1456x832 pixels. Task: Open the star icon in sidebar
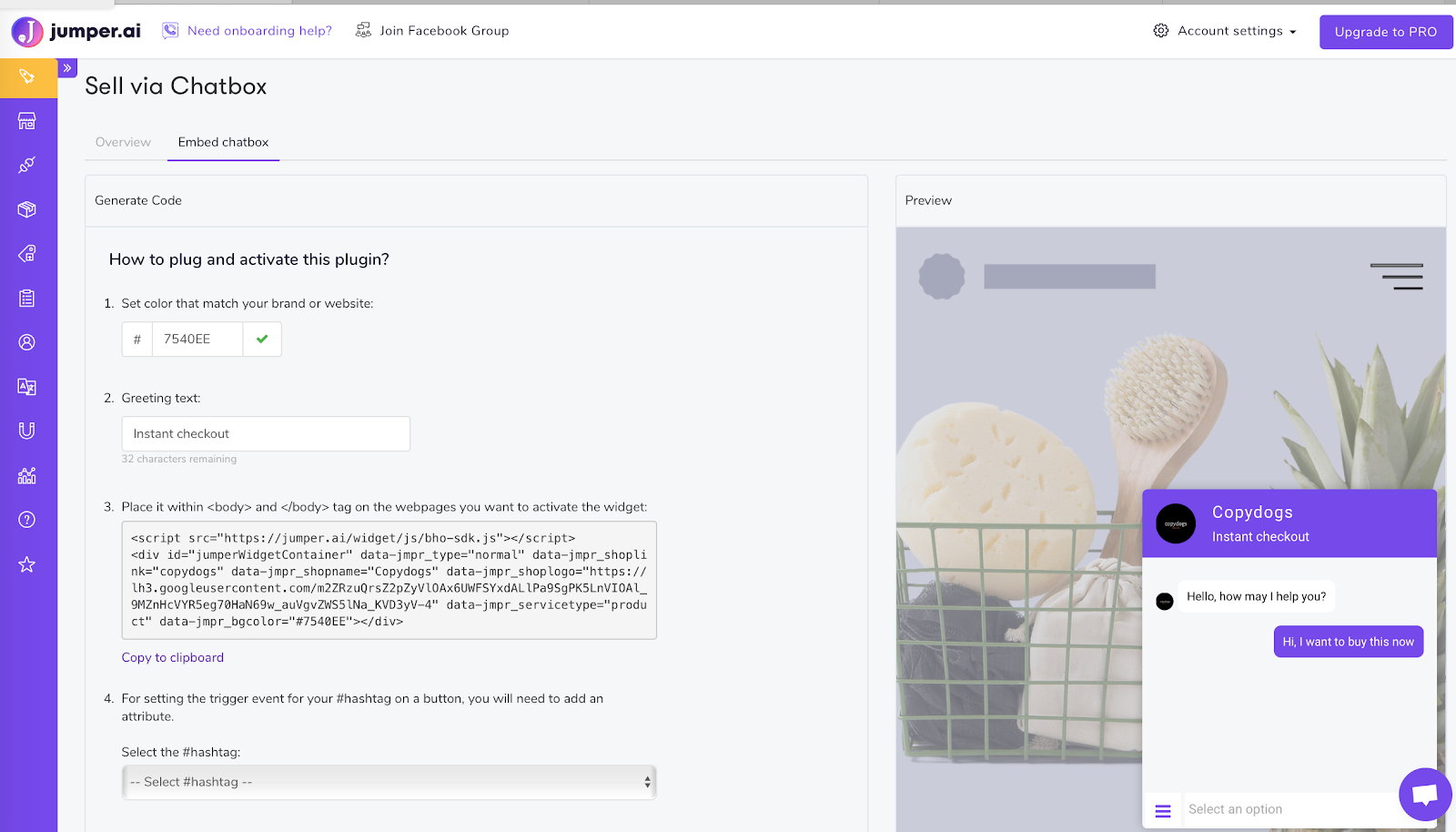pyautogui.click(x=27, y=564)
